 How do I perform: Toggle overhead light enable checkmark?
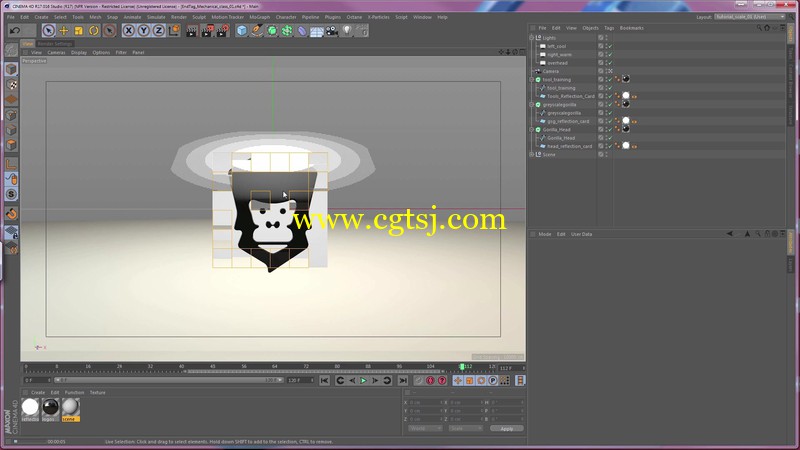(610, 63)
